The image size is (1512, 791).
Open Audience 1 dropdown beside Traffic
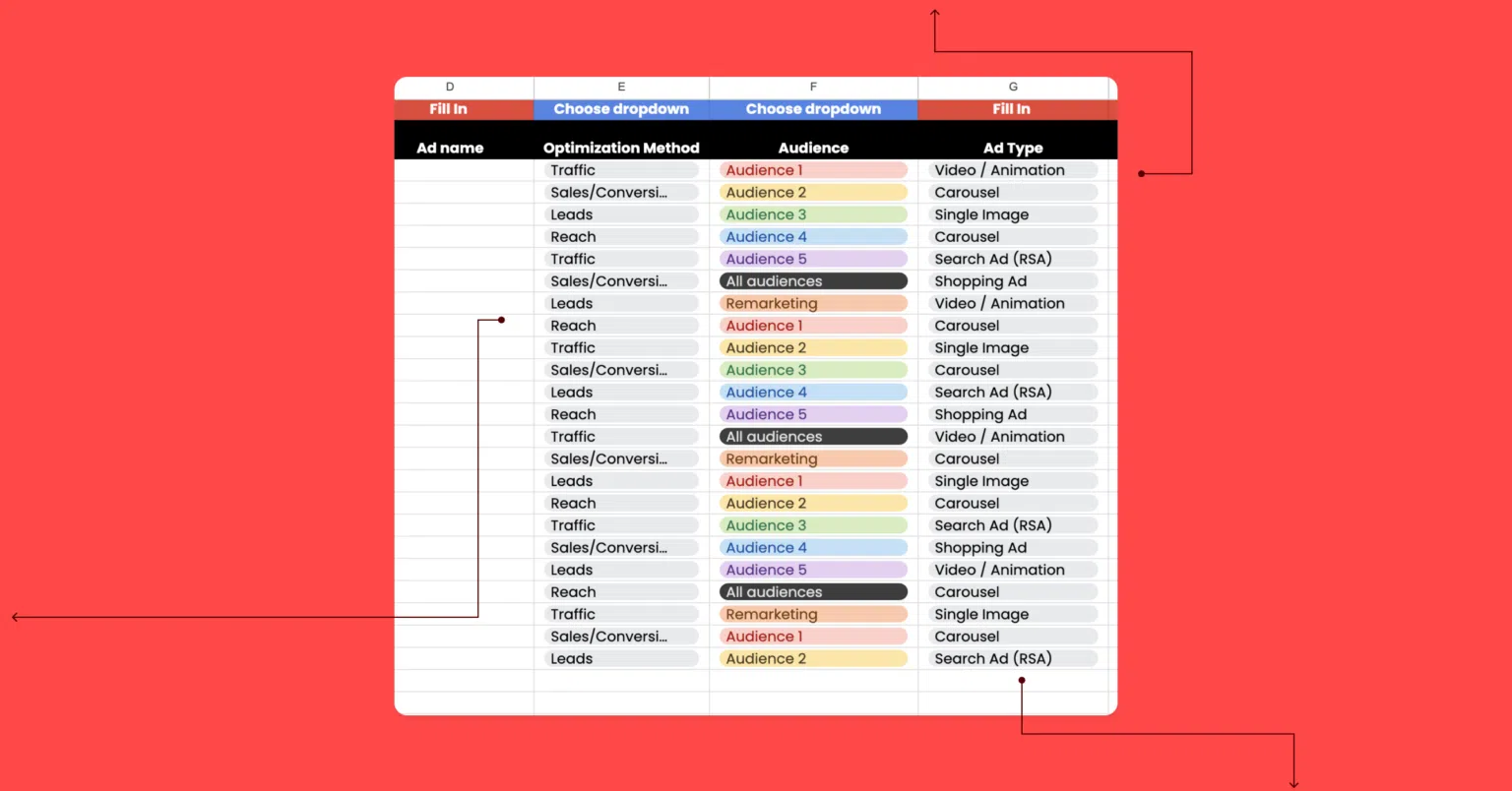coord(813,170)
